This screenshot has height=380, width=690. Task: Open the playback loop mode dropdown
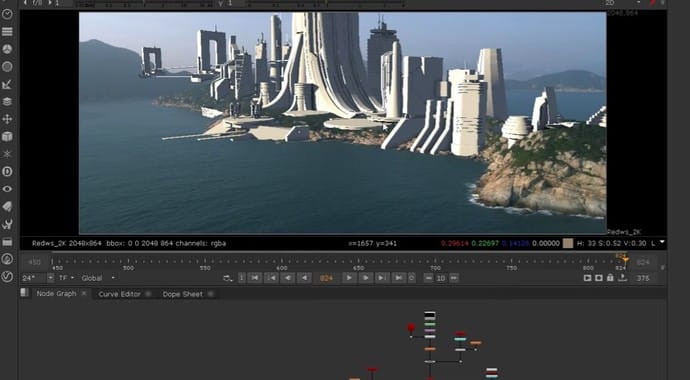pos(228,278)
